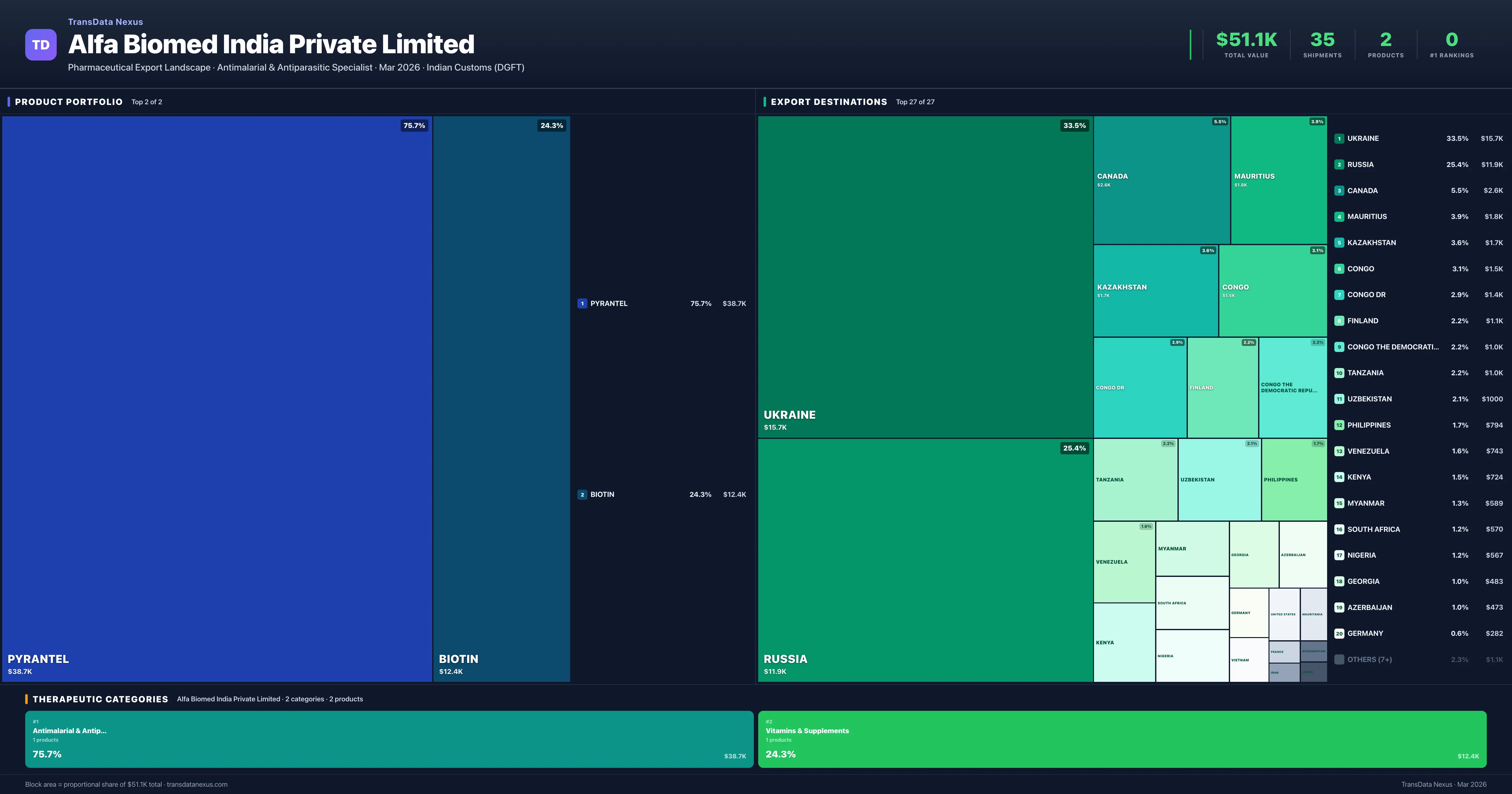Click the rank 20 Germany legend badge

(x=1339, y=634)
